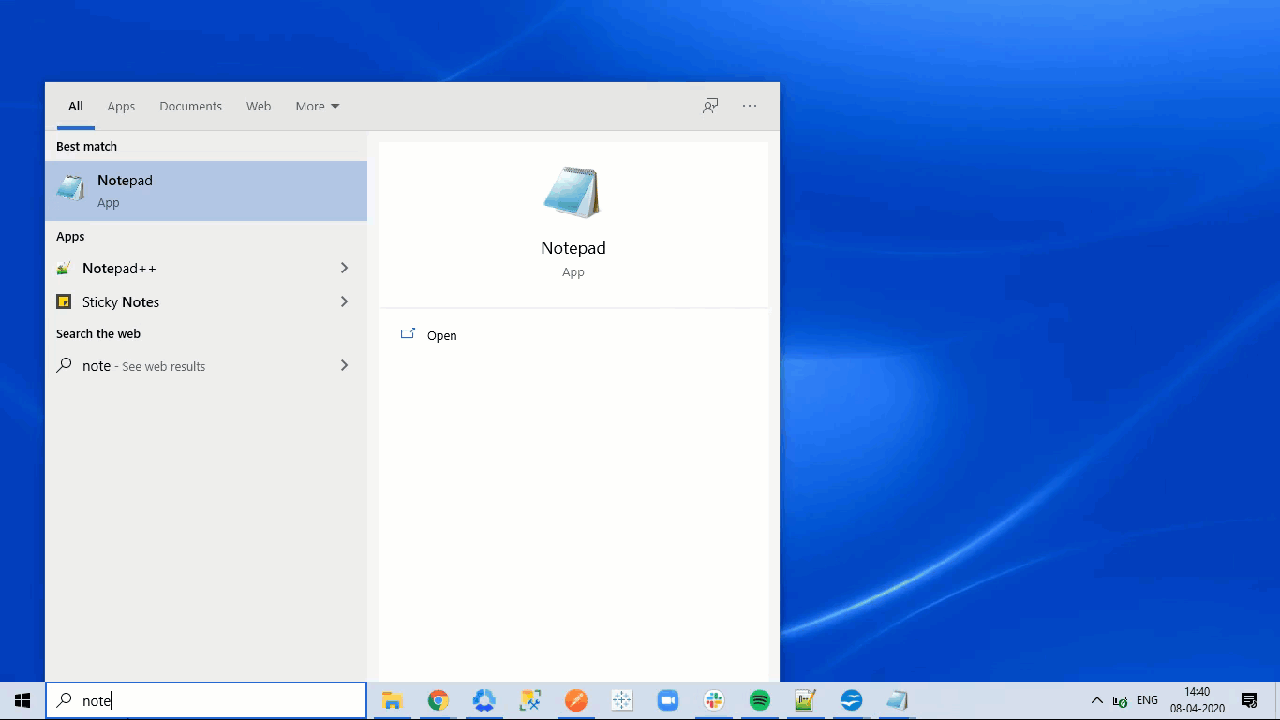Open the Notepad icon on the taskbar
The height and width of the screenshot is (720, 1280).
[x=897, y=701]
